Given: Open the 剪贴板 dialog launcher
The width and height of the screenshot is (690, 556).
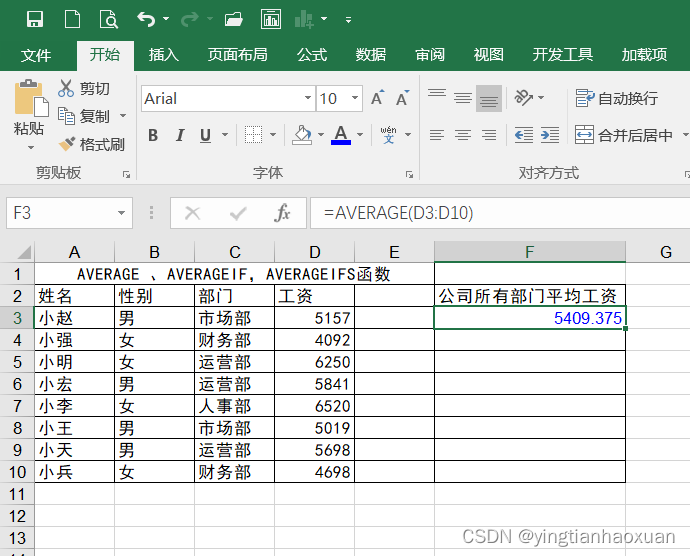Looking at the screenshot, I should pos(127,175).
